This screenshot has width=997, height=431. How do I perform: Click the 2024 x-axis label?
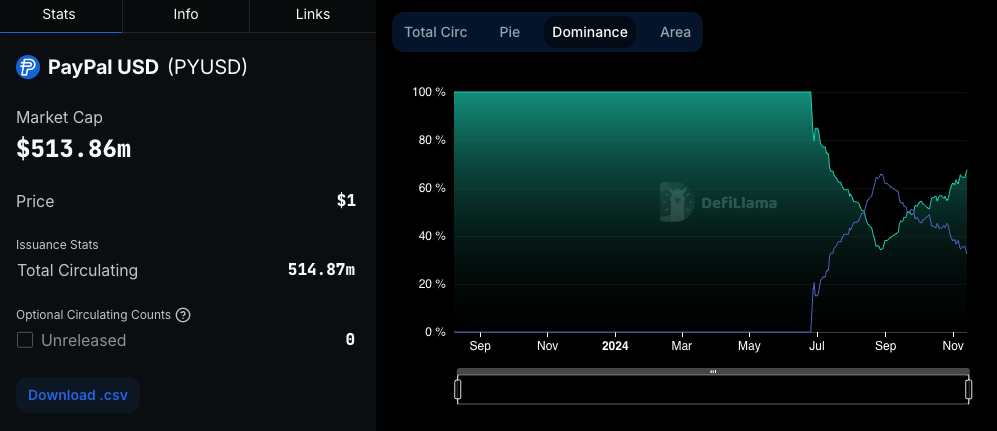pyautogui.click(x=615, y=346)
